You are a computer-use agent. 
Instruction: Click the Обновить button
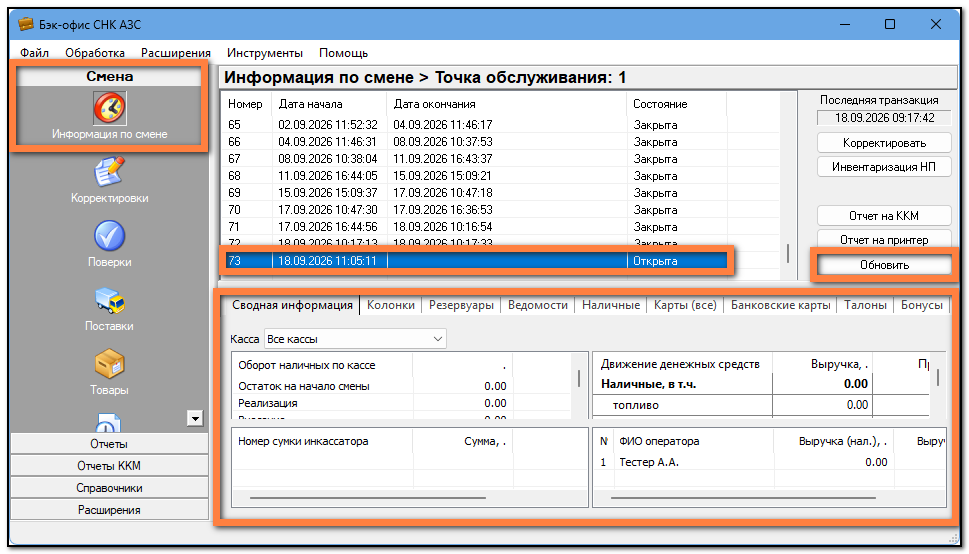pos(884,265)
